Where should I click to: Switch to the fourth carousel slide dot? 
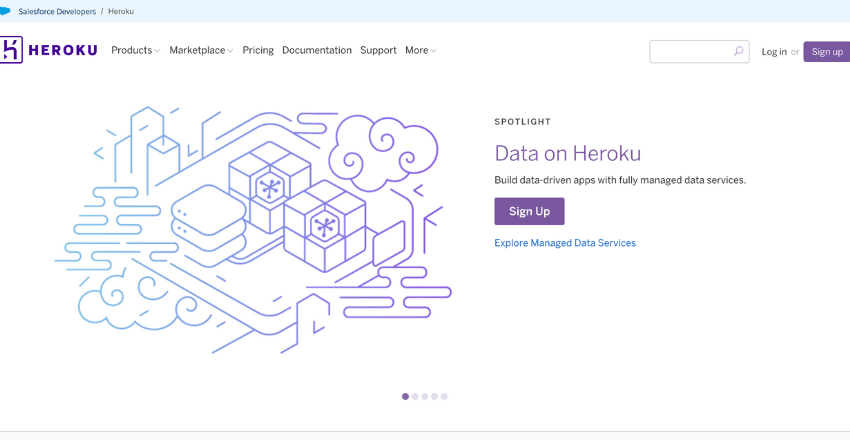[434, 397]
